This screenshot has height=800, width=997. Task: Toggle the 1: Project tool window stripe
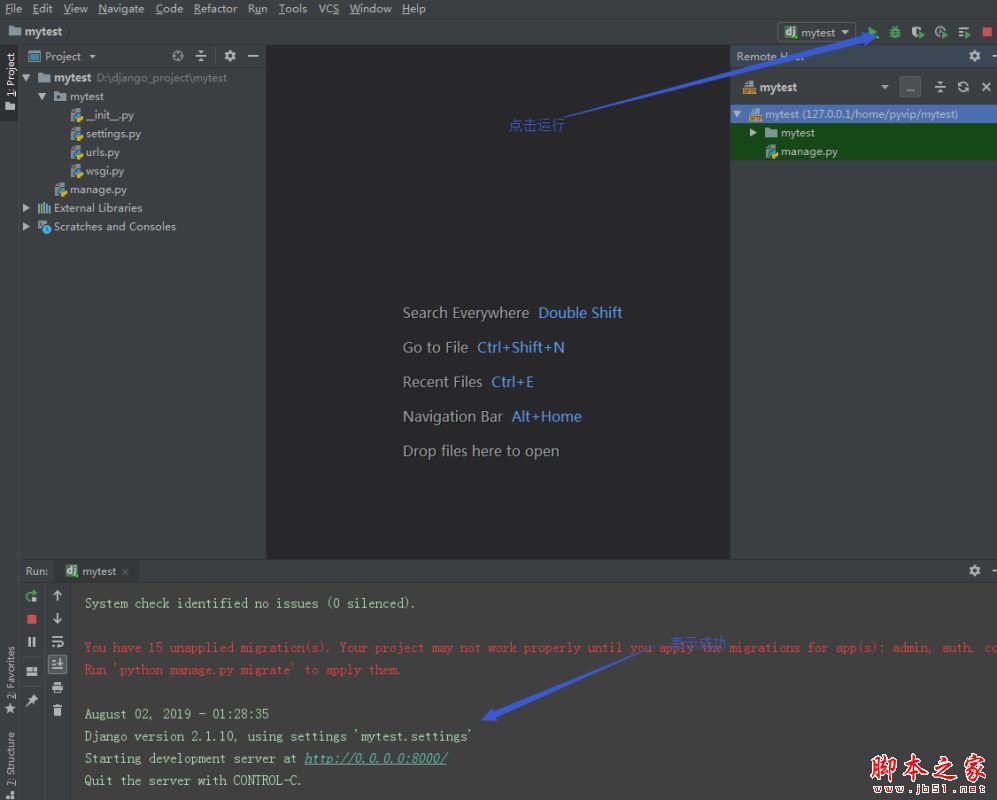tap(10, 81)
